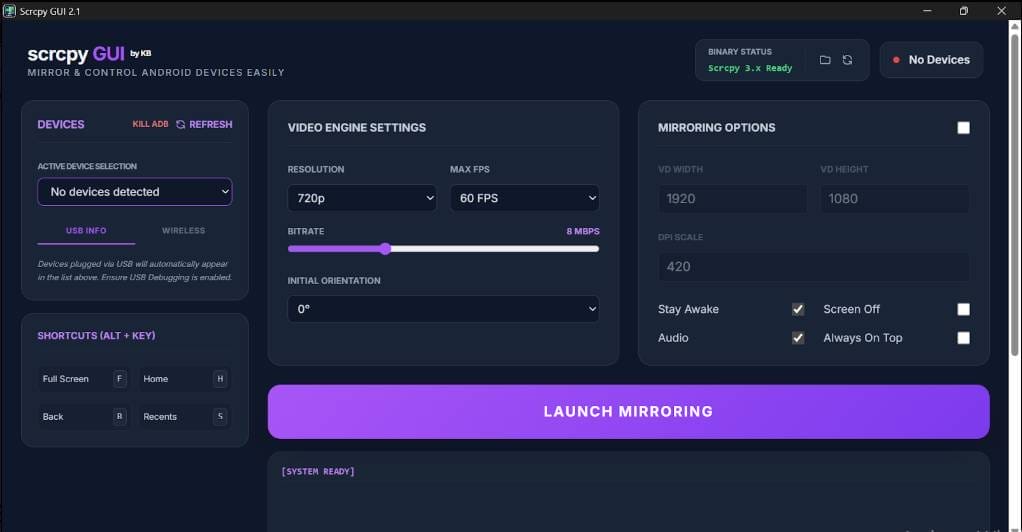The width and height of the screenshot is (1022, 532).
Task: Click the bitrate slider handle
Action: [x=385, y=249]
